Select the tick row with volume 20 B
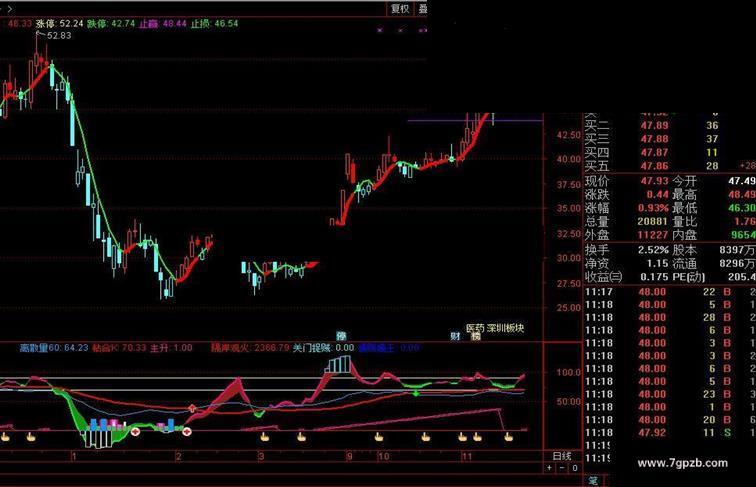The height and width of the screenshot is (487, 756). coord(670,420)
